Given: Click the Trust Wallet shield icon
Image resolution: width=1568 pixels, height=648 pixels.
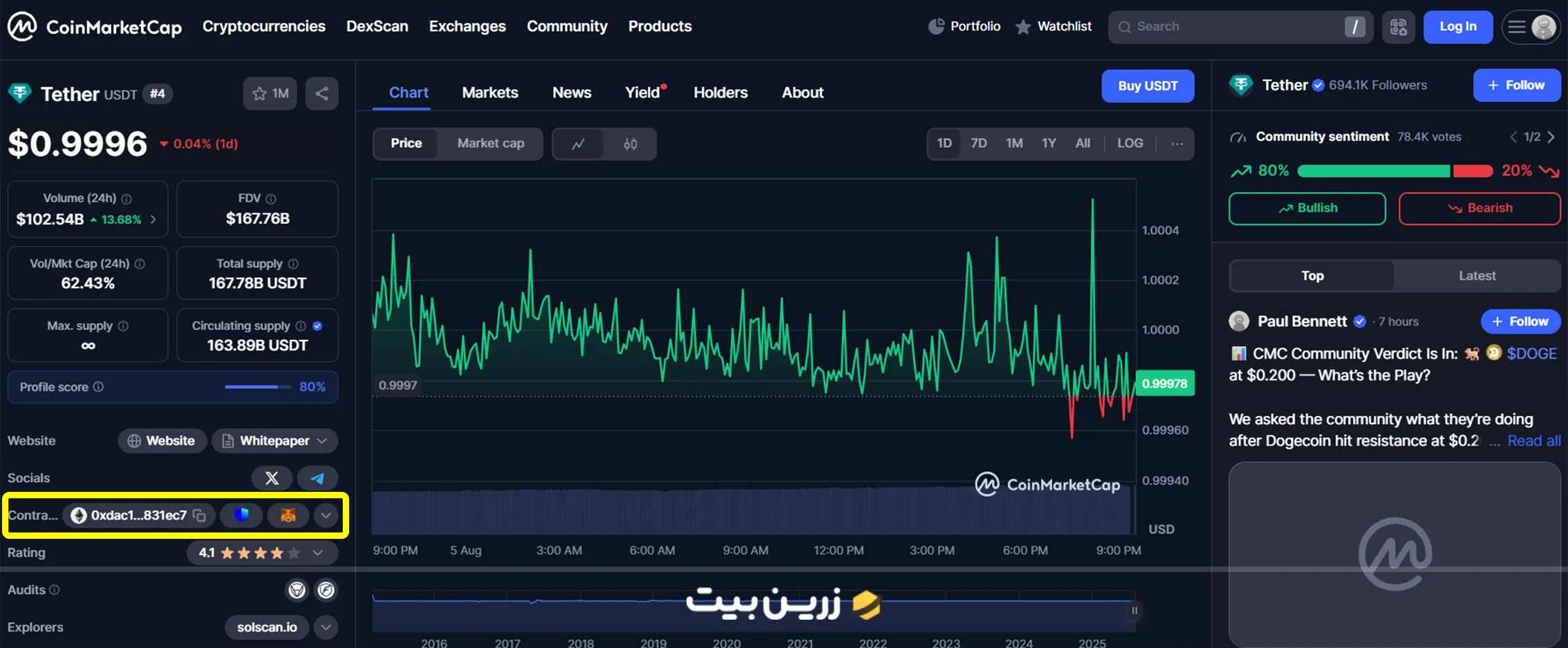Looking at the screenshot, I should 241,515.
